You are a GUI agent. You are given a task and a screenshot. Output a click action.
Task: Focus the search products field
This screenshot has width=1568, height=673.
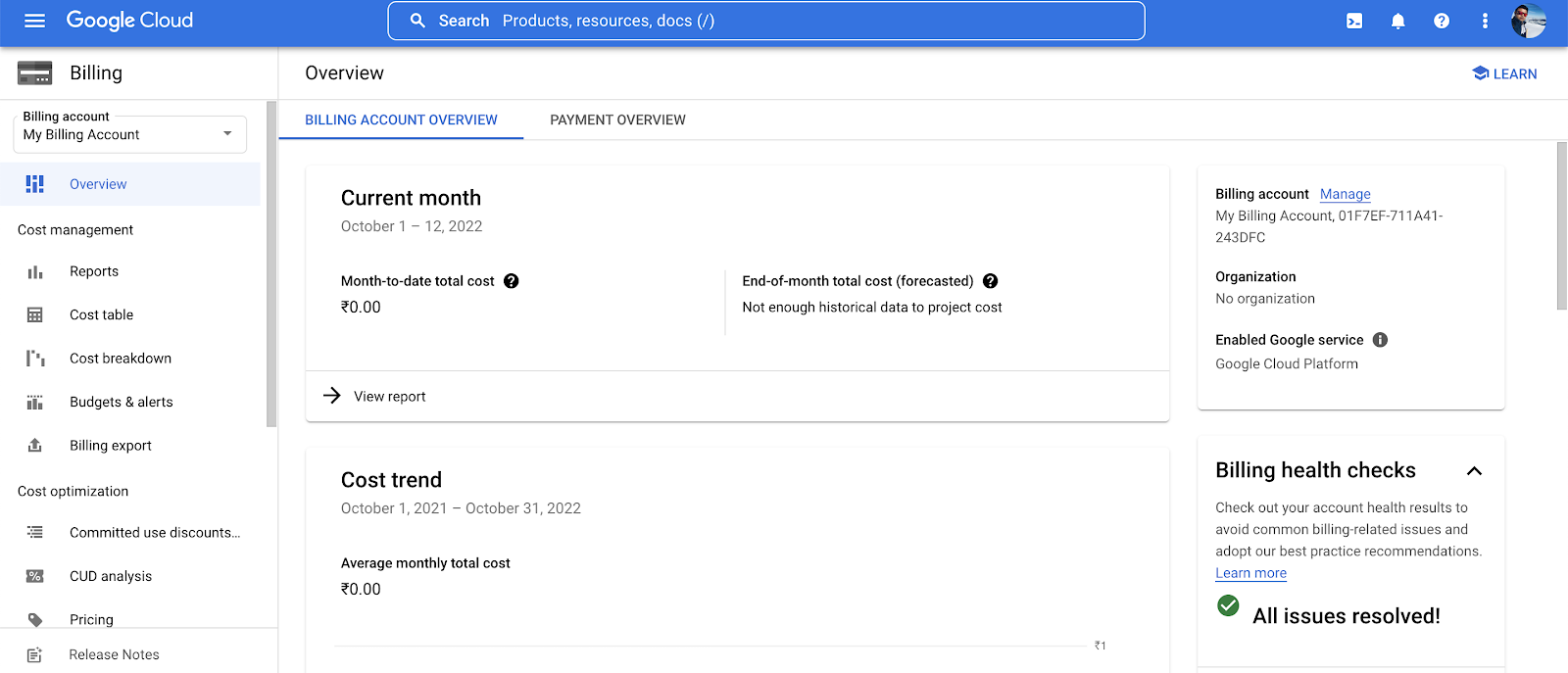pyautogui.click(x=766, y=21)
